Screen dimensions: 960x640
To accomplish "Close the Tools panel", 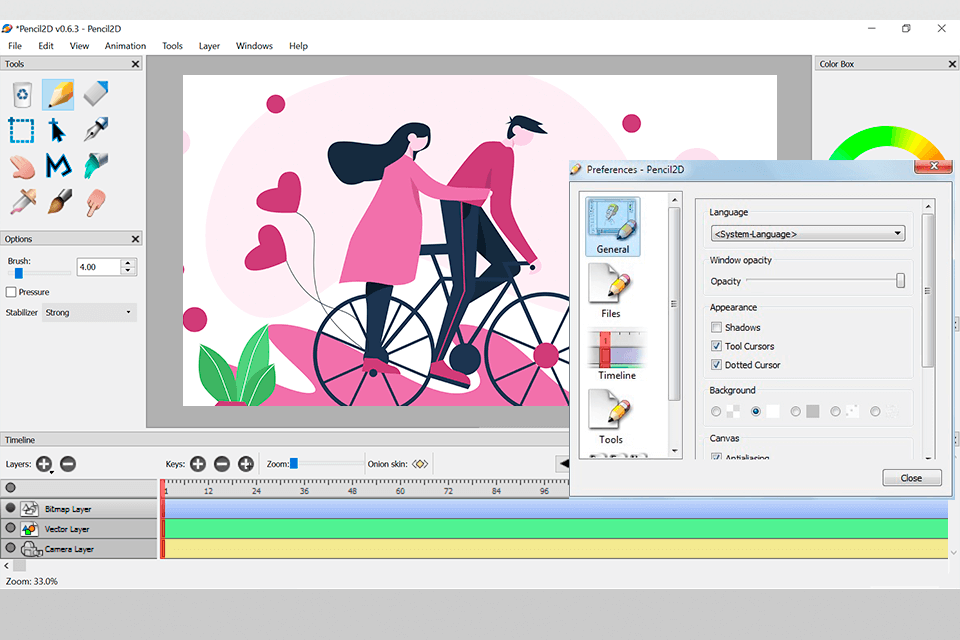I will pyautogui.click(x=136, y=64).
